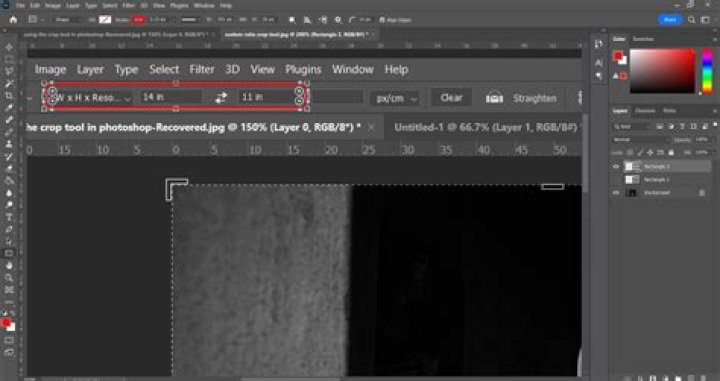
Task: Open the path alignment icon
Action: pos(308,20)
